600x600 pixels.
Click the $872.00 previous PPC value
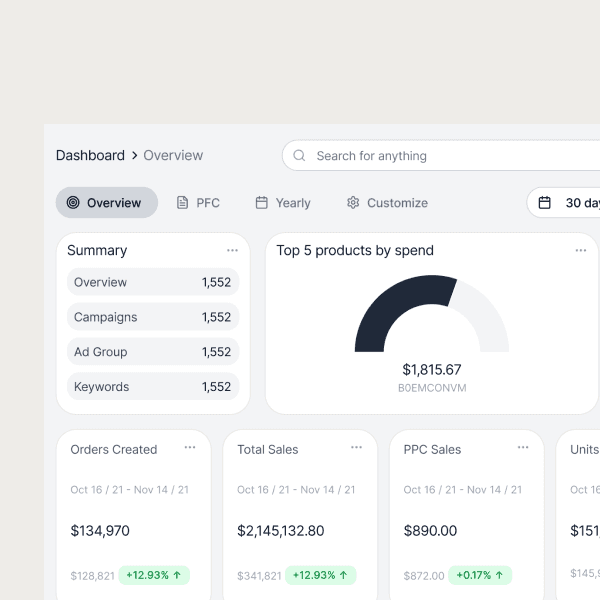(x=424, y=576)
